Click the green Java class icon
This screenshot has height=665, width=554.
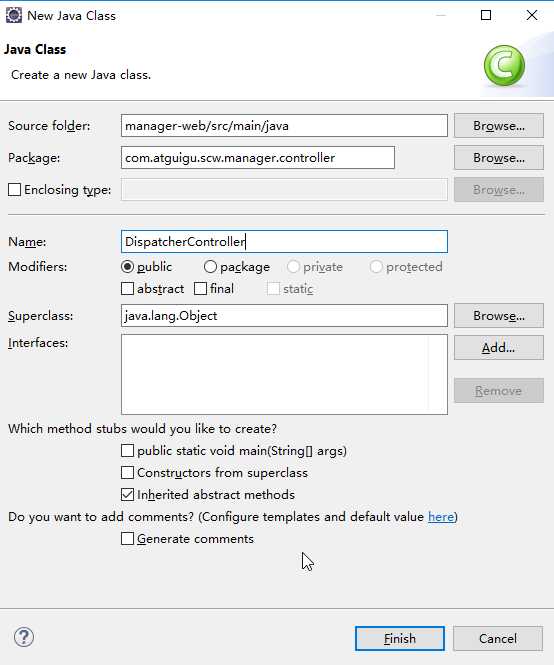point(504,66)
